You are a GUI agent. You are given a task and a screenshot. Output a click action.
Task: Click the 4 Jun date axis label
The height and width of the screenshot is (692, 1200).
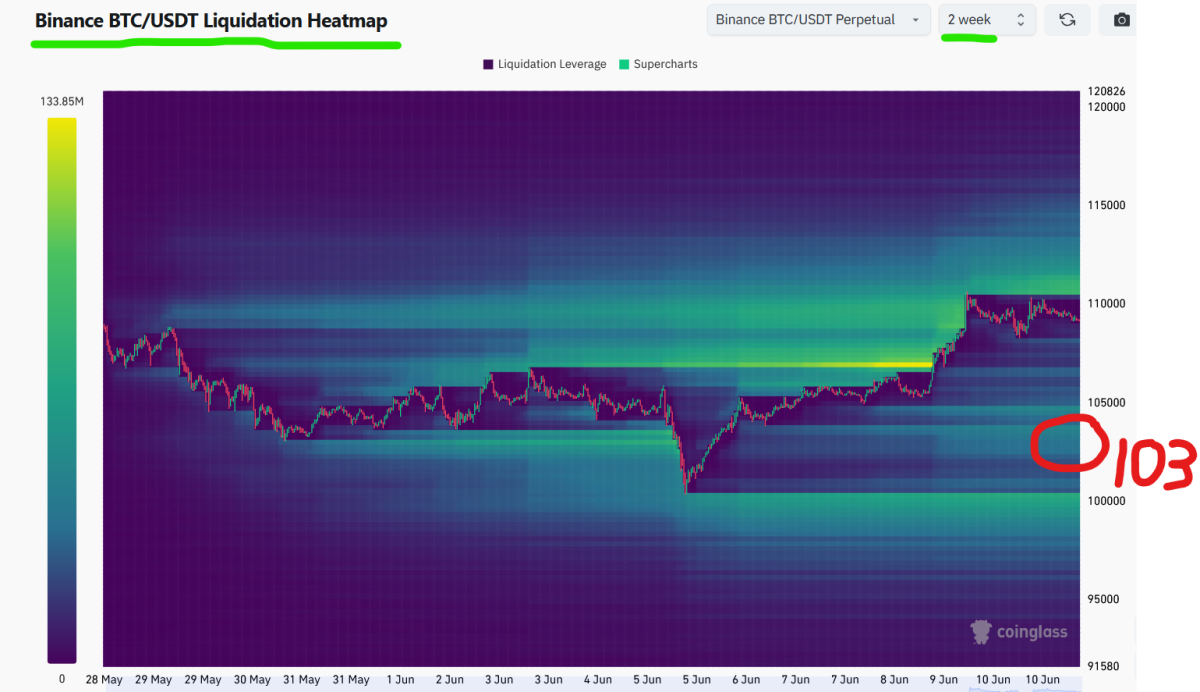click(x=597, y=679)
